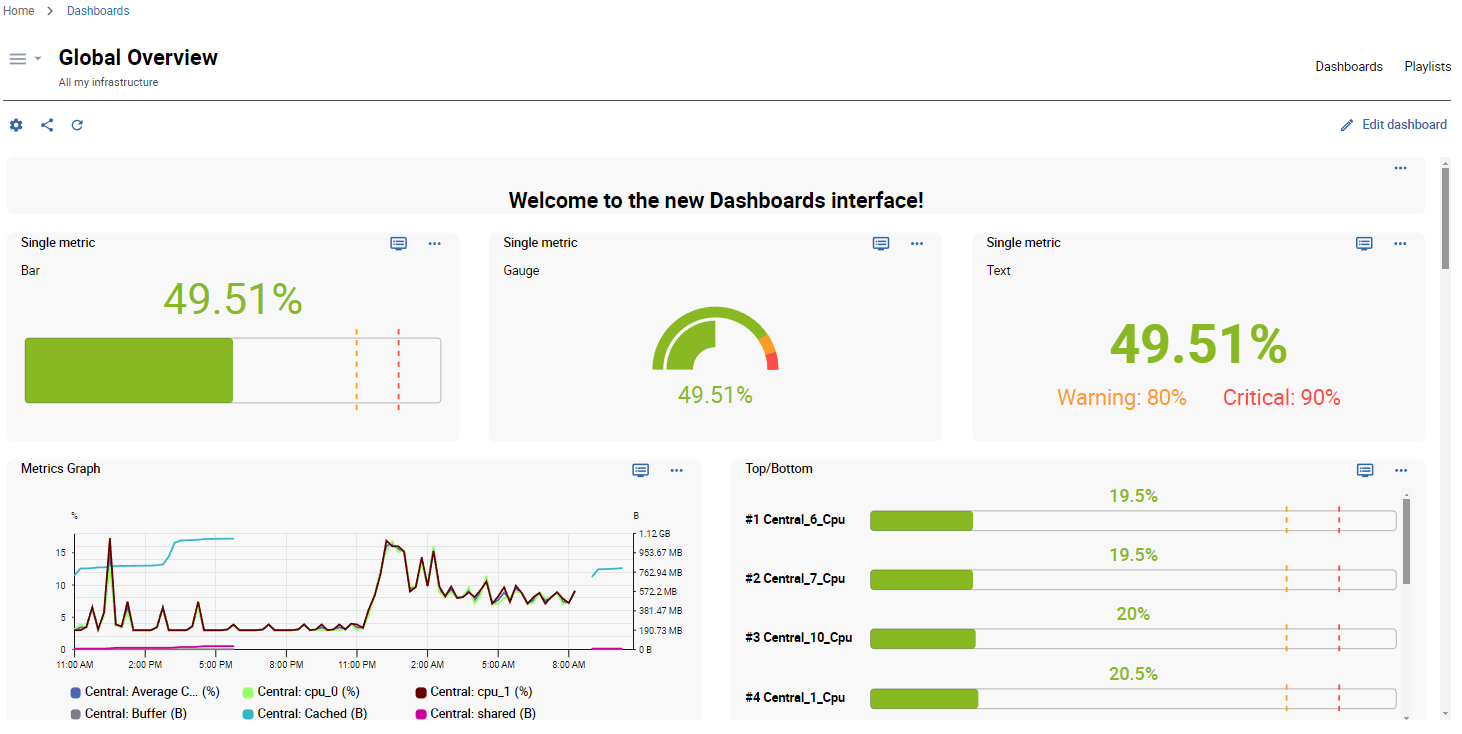This screenshot has height=734, width=1462.
Task: Show description icon on Bar widget
Action: 398,243
